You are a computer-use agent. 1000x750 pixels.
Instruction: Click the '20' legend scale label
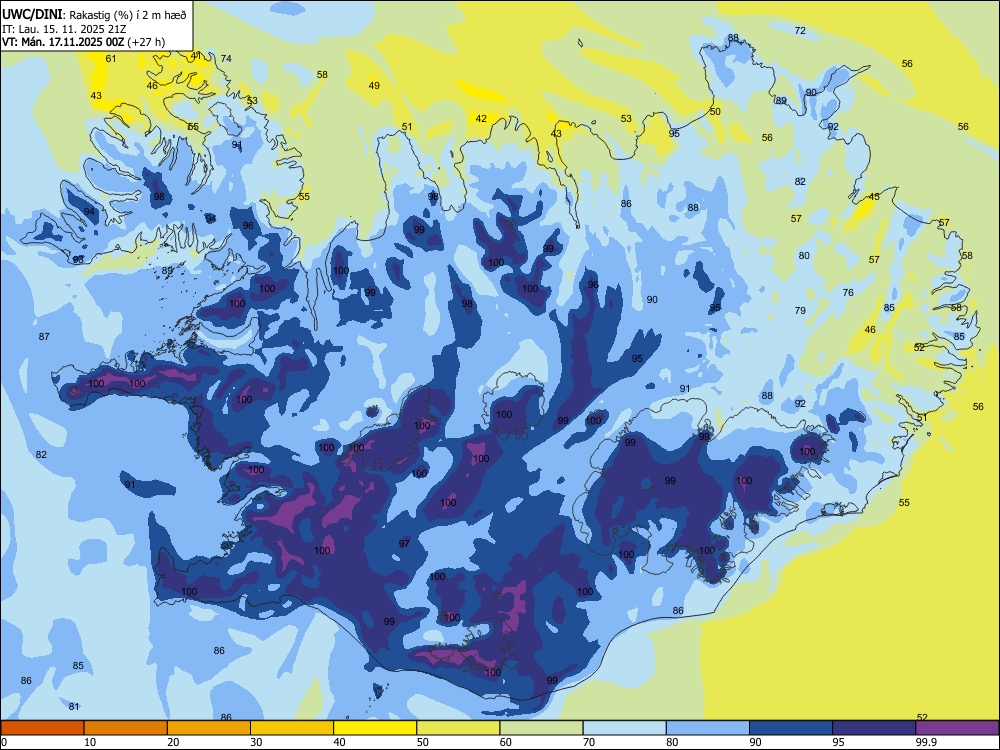coord(173,742)
